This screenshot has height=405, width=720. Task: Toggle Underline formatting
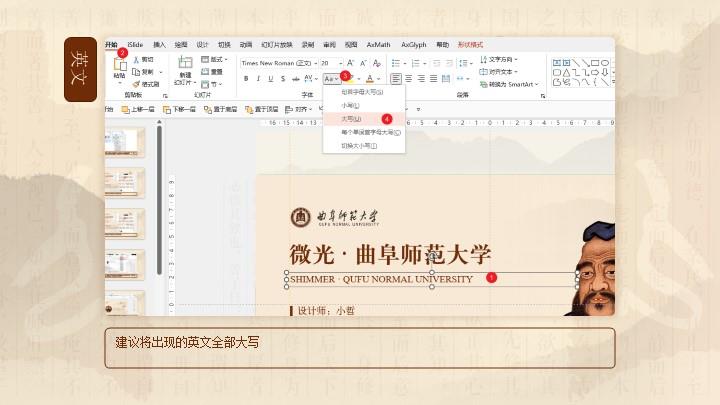[271, 79]
